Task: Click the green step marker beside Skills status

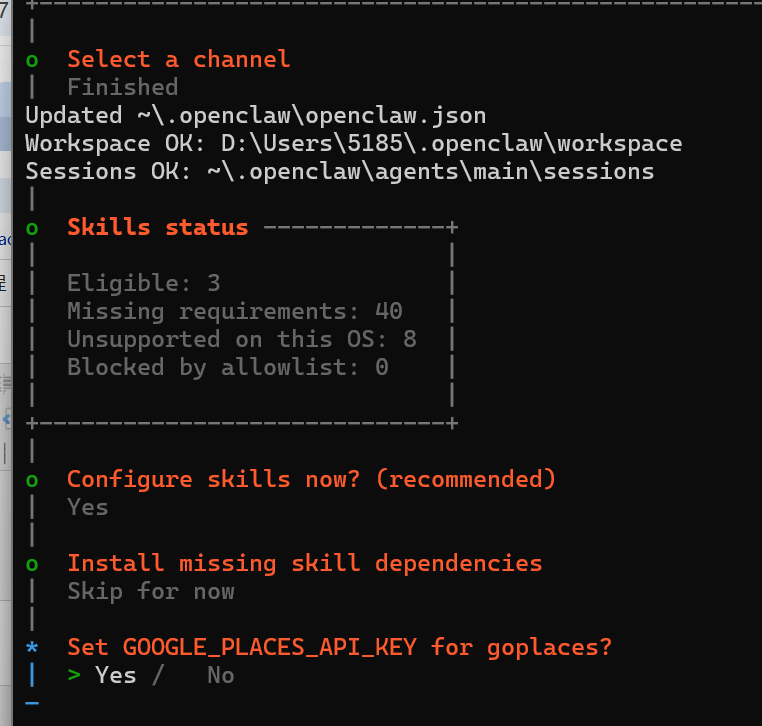Action: pos(32,228)
